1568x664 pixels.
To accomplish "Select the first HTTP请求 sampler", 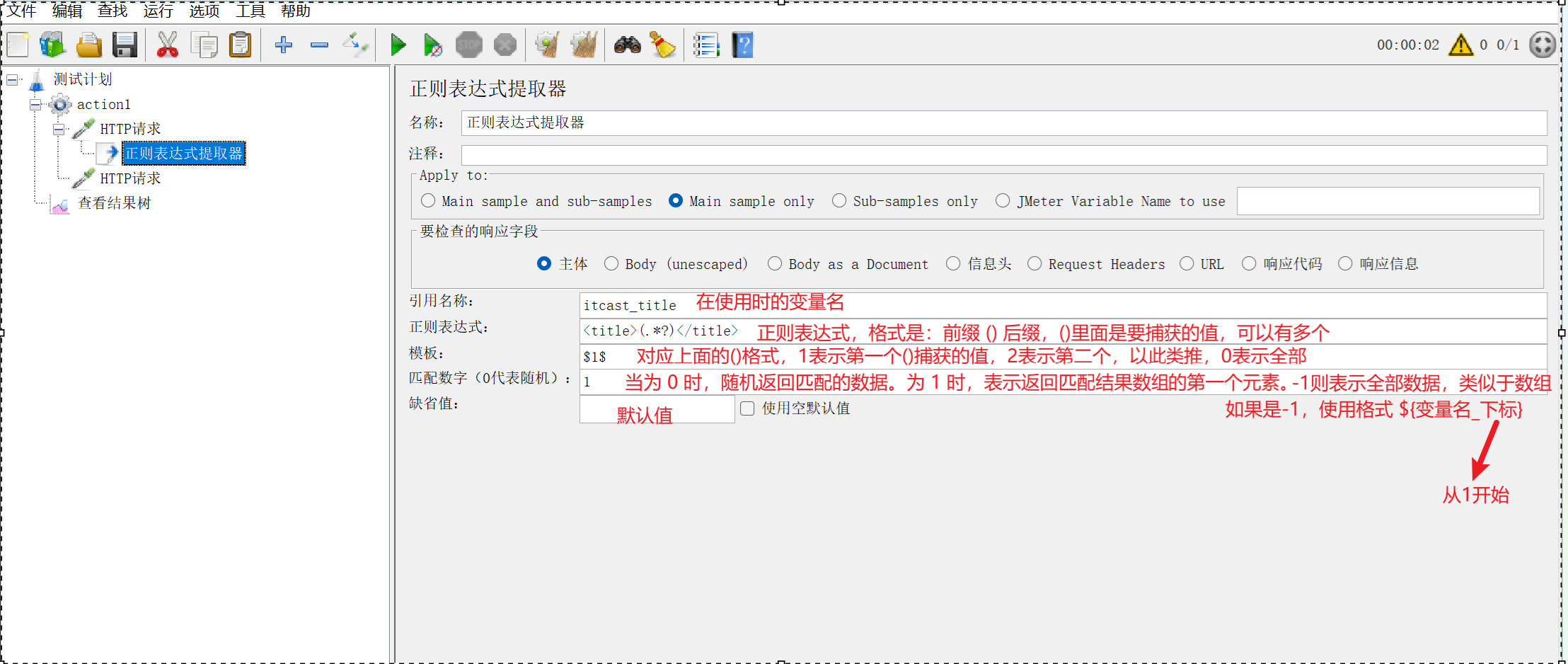I will (x=130, y=129).
